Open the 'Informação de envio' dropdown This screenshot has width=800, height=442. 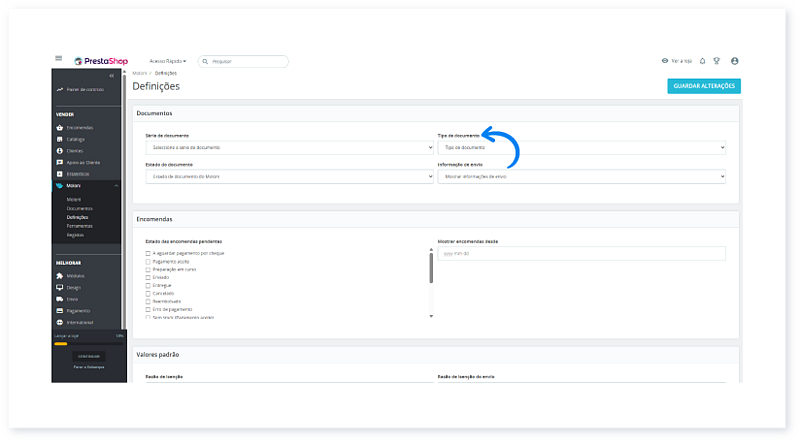coord(581,176)
